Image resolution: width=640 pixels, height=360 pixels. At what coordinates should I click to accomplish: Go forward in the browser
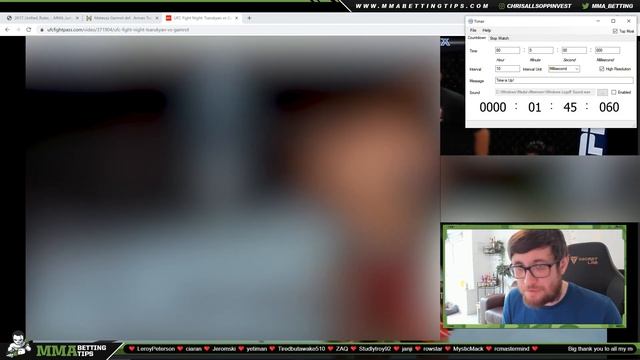coord(18,30)
